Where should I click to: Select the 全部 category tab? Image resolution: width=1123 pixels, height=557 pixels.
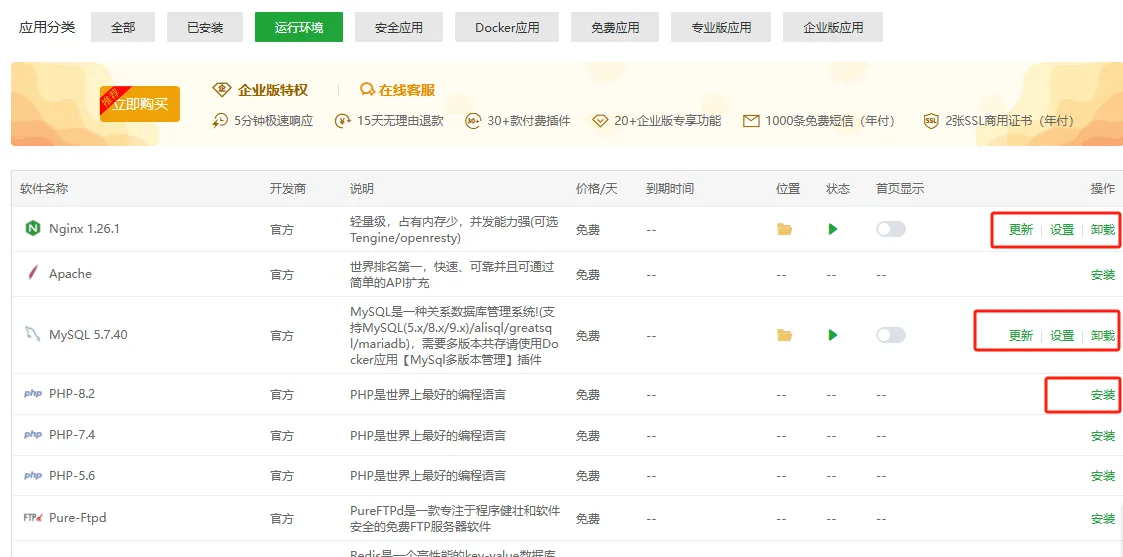click(123, 27)
